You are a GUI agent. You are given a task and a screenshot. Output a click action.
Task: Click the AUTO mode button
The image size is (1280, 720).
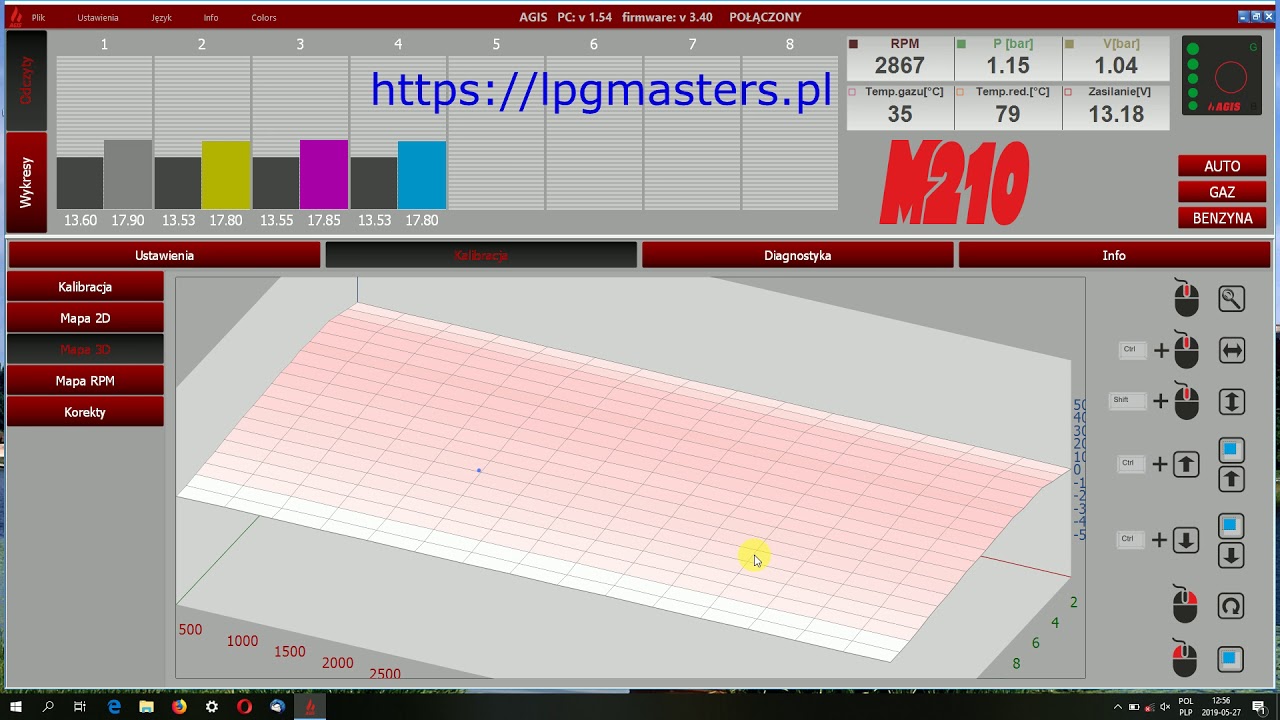pos(1222,166)
